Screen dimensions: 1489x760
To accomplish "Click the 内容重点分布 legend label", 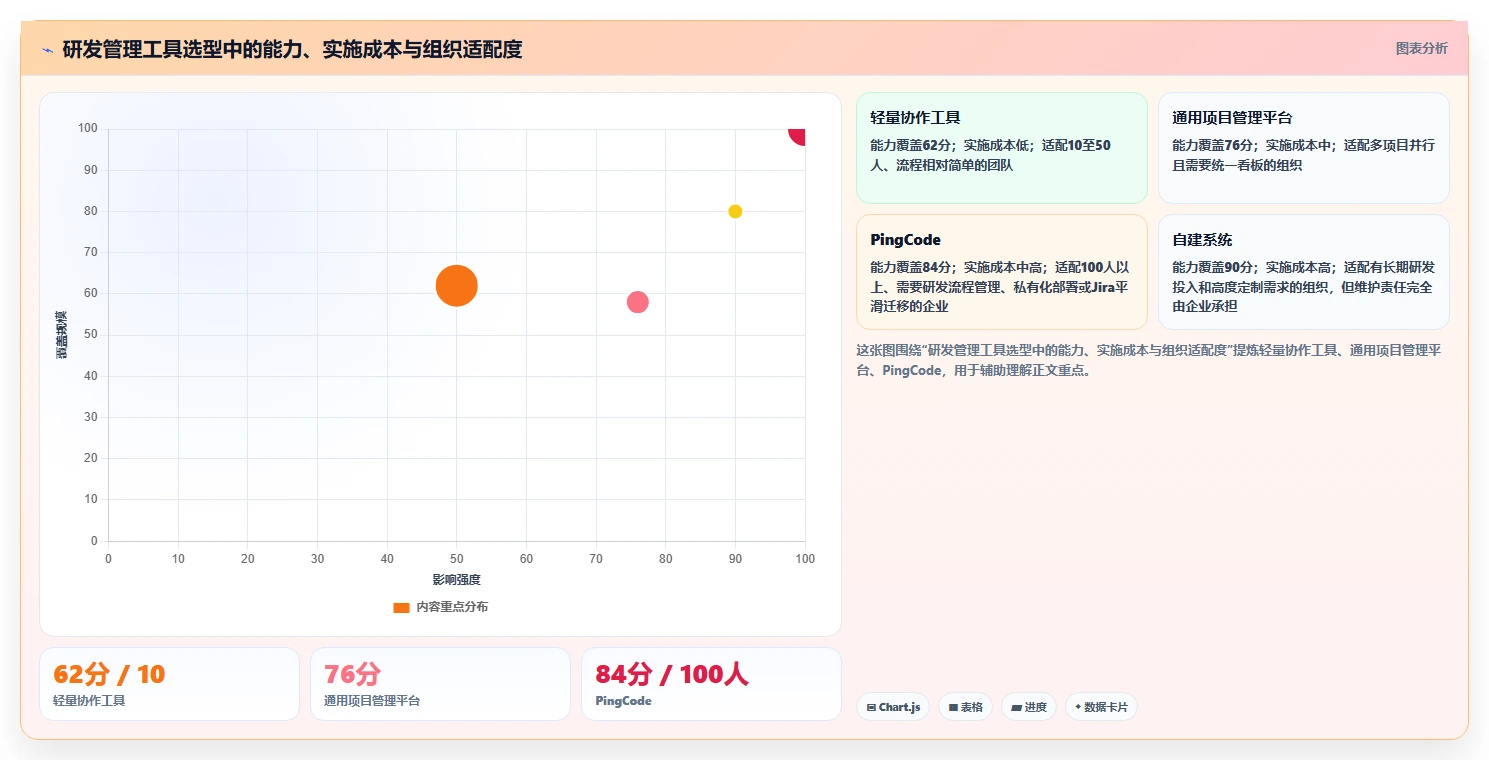I will [452, 607].
